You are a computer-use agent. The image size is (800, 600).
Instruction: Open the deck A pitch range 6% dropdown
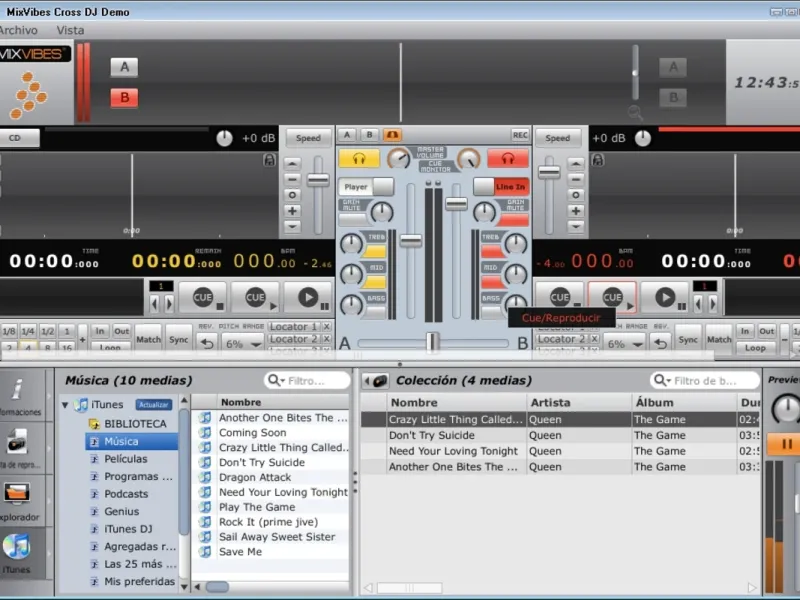(x=242, y=344)
